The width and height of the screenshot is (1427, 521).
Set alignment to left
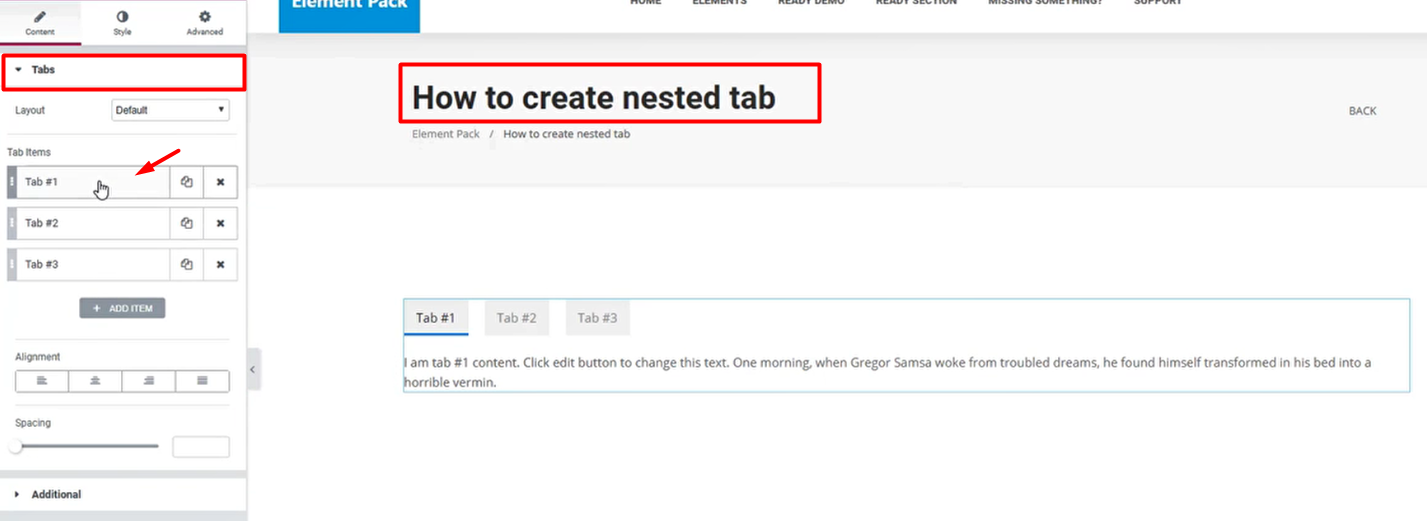(42, 381)
